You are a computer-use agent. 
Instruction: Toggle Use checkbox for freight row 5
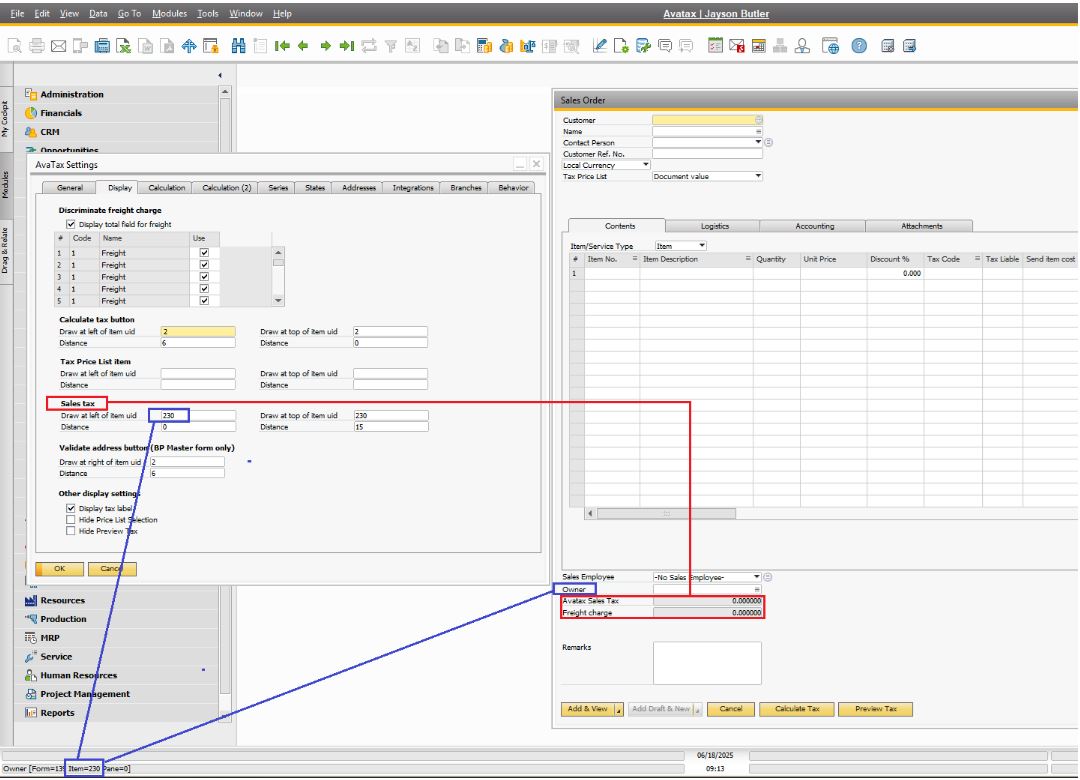(x=204, y=300)
